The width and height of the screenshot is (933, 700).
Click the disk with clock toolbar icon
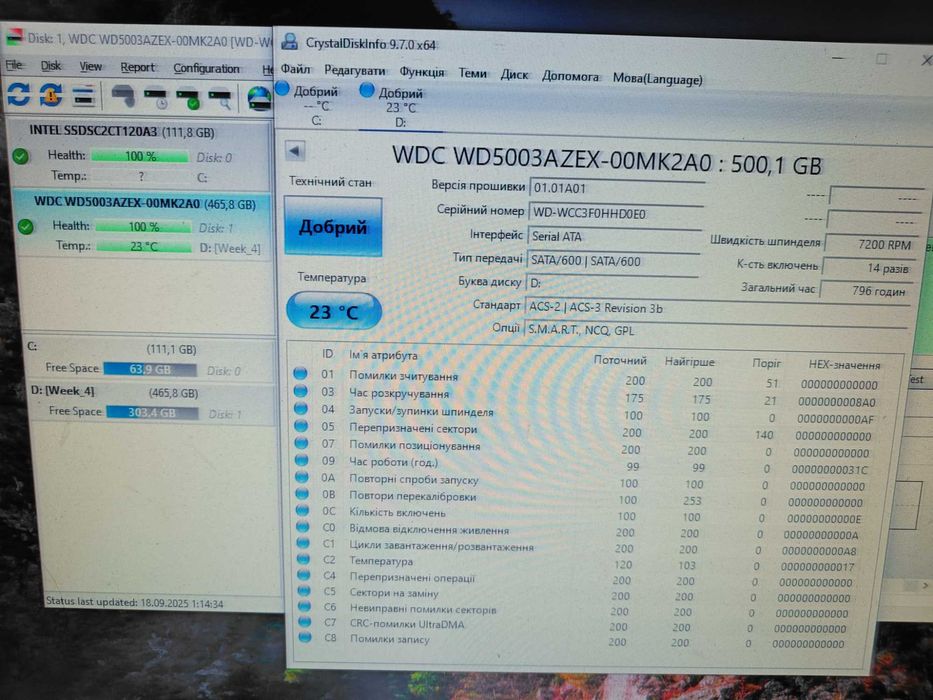(156, 98)
